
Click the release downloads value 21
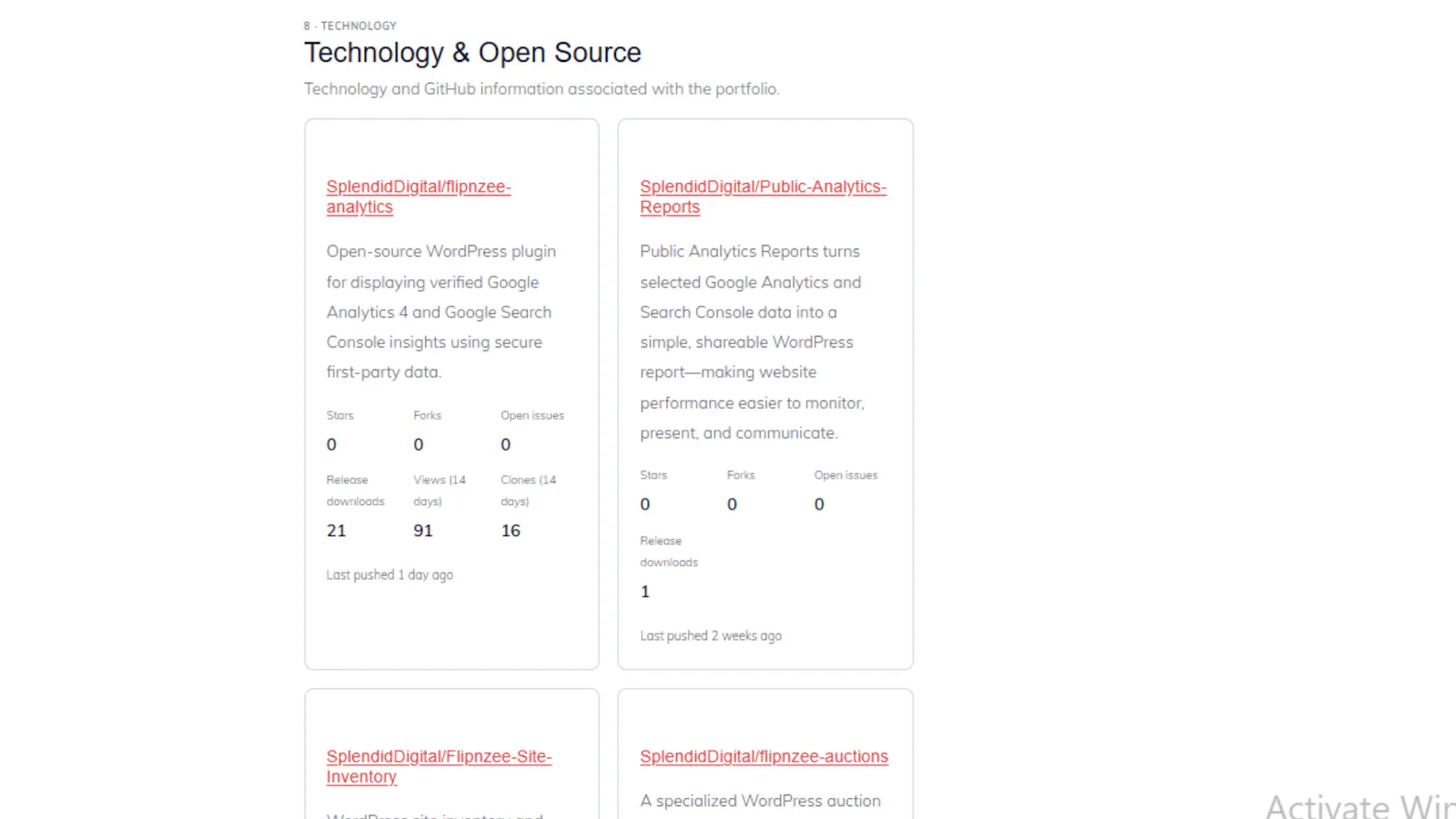(337, 531)
